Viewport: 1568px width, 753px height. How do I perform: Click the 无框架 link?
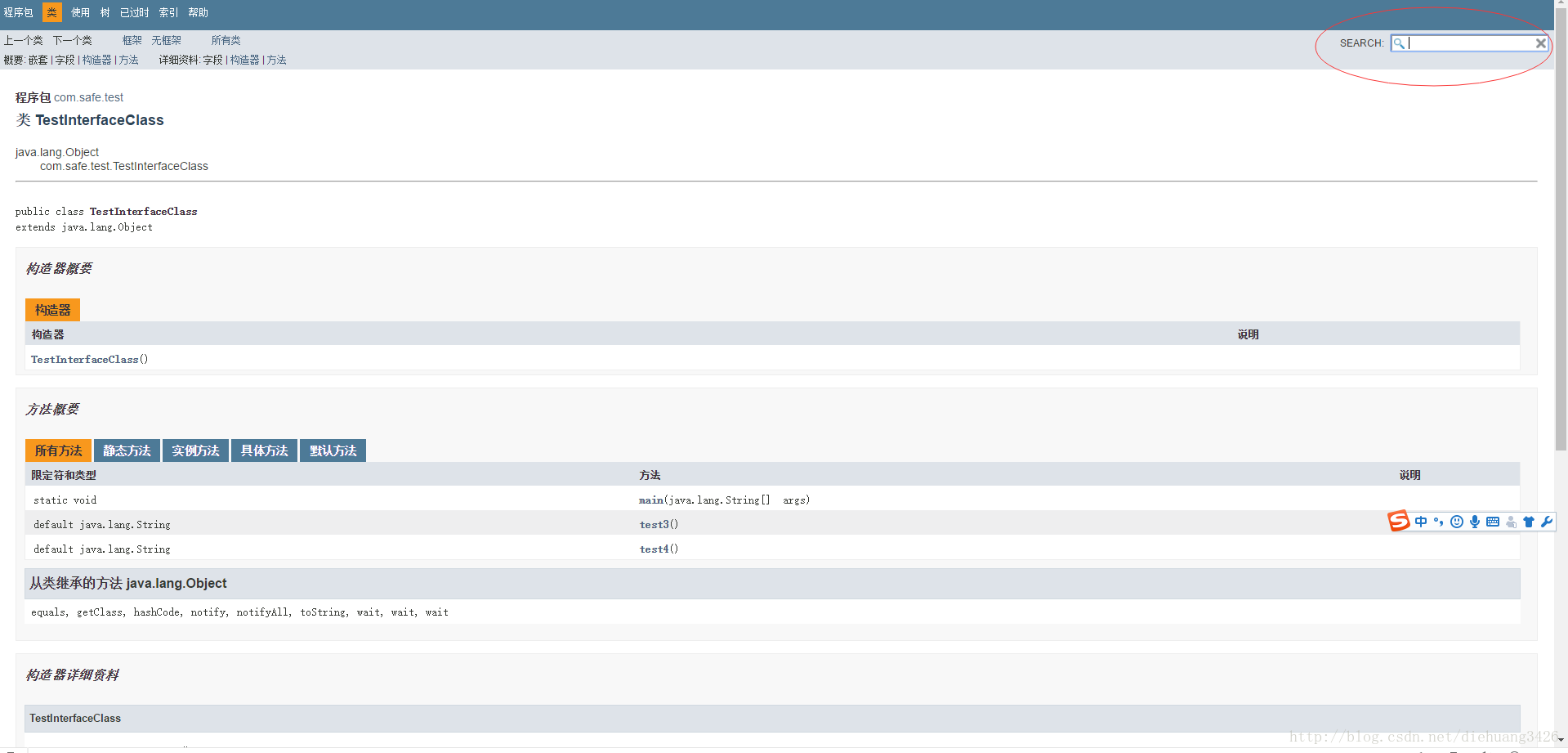pyautogui.click(x=166, y=40)
